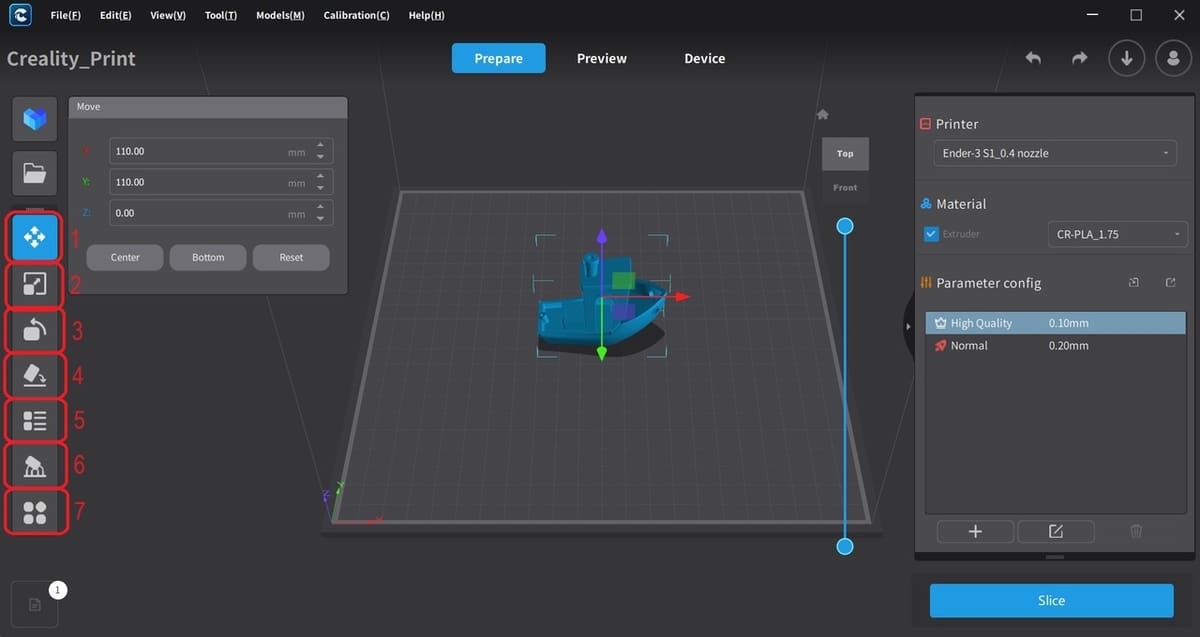Select the Scale tool
The height and width of the screenshot is (637, 1200).
34,284
